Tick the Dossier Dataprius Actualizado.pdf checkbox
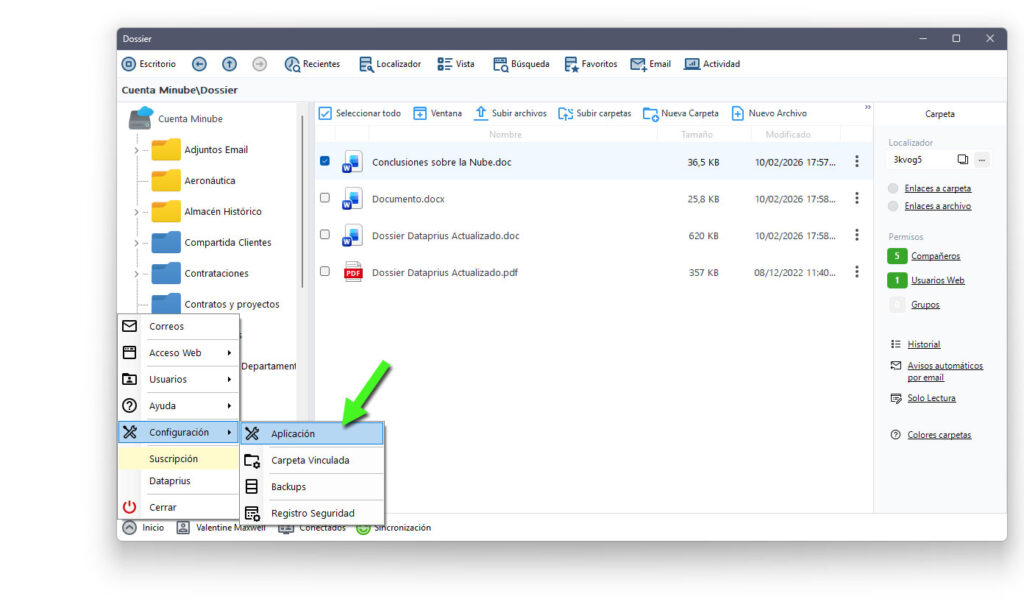The height and width of the screenshot is (599, 1024). 325,271
